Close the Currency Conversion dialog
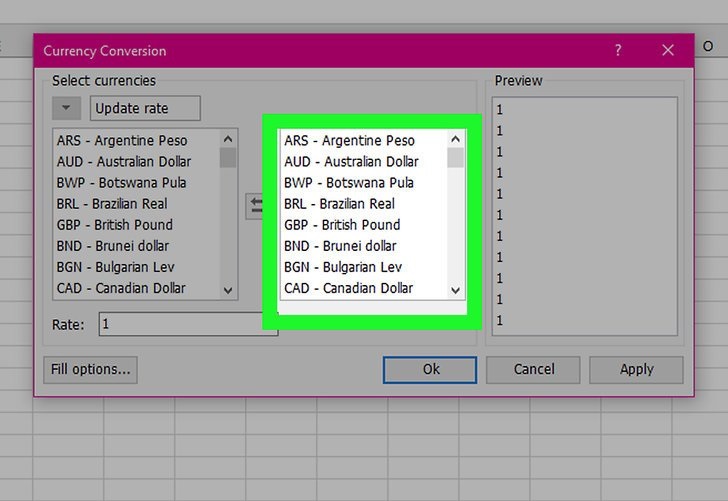The height and width of the screenshot is (501, 728). point(668,50)
